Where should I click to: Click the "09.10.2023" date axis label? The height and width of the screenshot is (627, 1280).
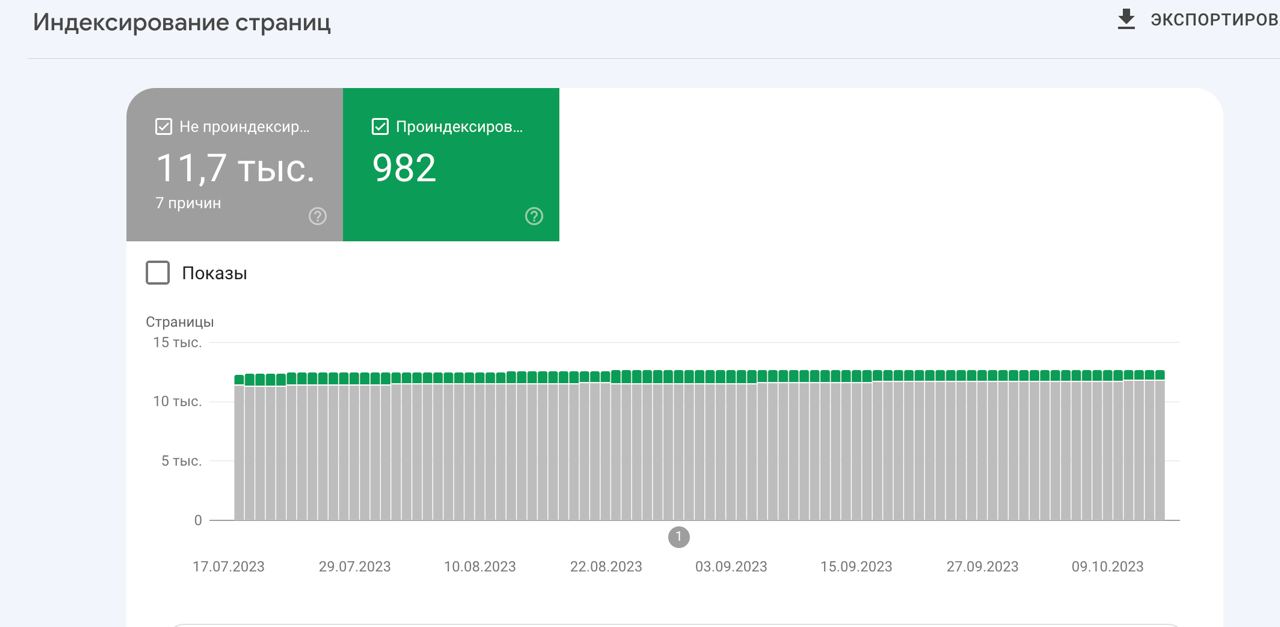pyautogui.click(x=1107, y=566)
